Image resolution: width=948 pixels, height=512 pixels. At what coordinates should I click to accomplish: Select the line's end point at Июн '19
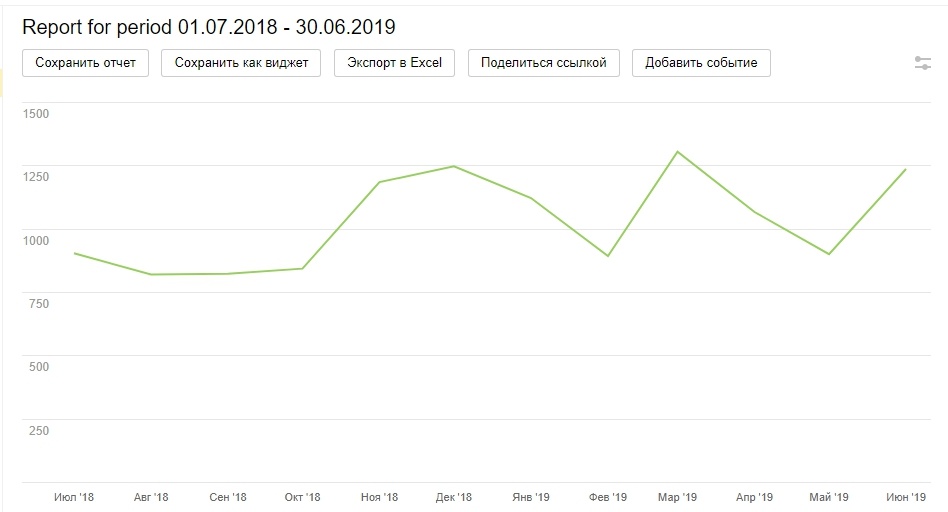click(x=905, y=170)
